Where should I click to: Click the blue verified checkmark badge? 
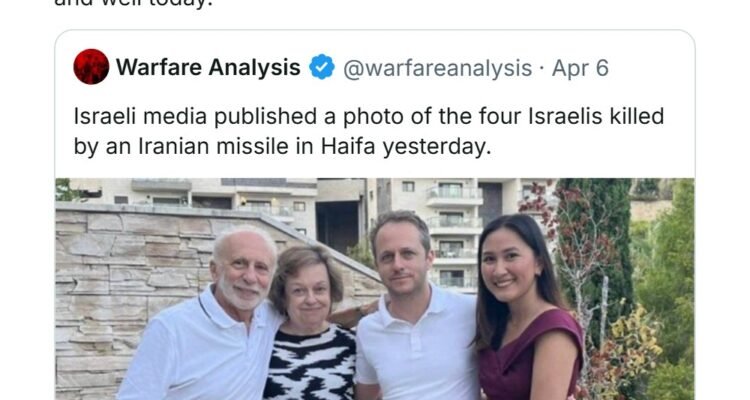tap(321, 68)
